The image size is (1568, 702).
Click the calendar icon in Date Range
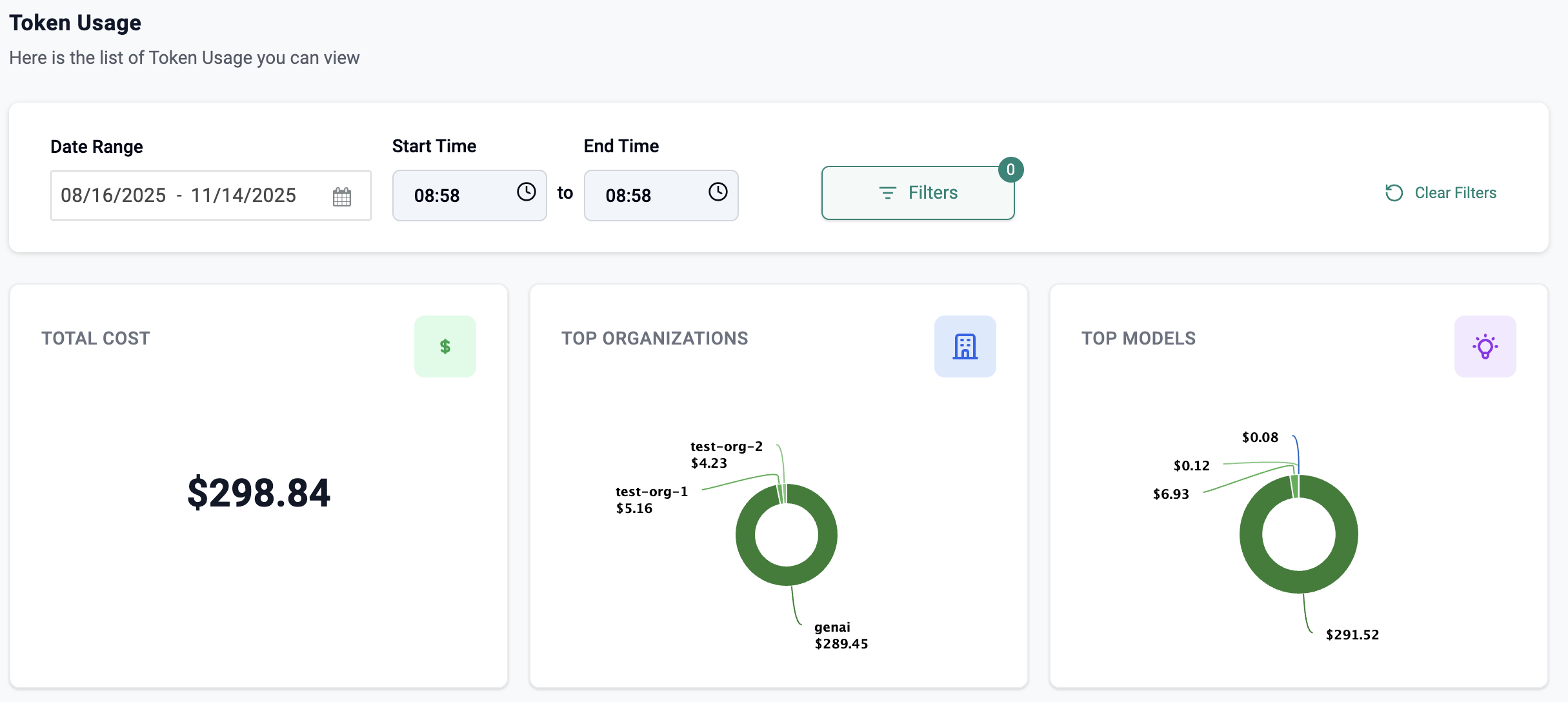click(x=342, y=196)
